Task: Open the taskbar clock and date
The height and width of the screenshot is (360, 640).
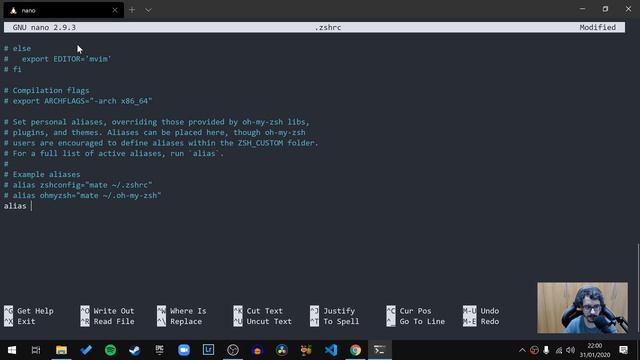Action: coord(595,350)
